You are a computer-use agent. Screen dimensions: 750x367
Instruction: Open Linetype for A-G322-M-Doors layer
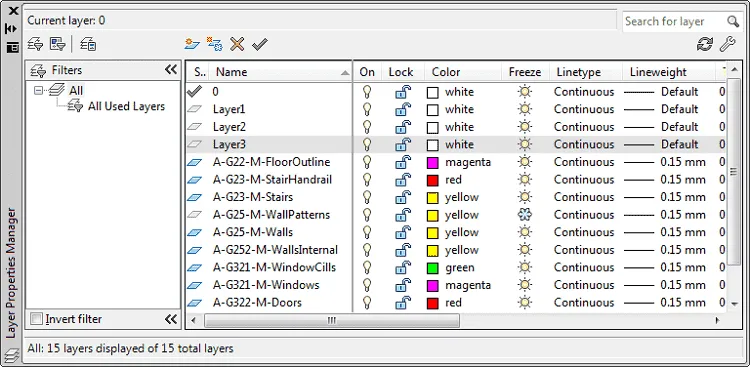coord(584,302)
